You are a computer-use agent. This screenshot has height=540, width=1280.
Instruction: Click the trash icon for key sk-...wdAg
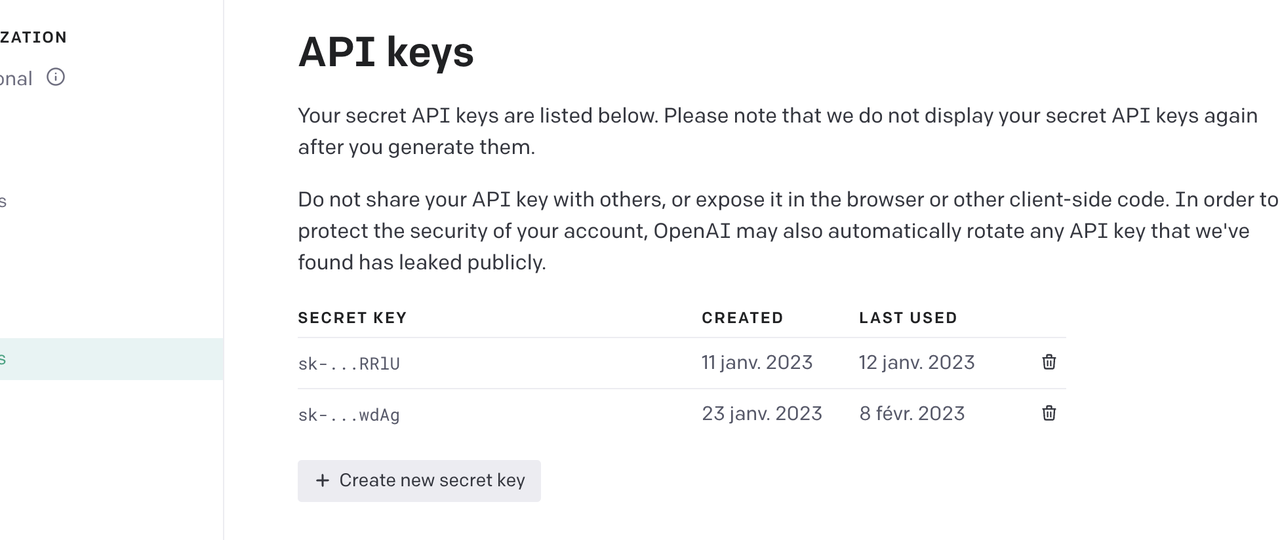click(1049, 413)
